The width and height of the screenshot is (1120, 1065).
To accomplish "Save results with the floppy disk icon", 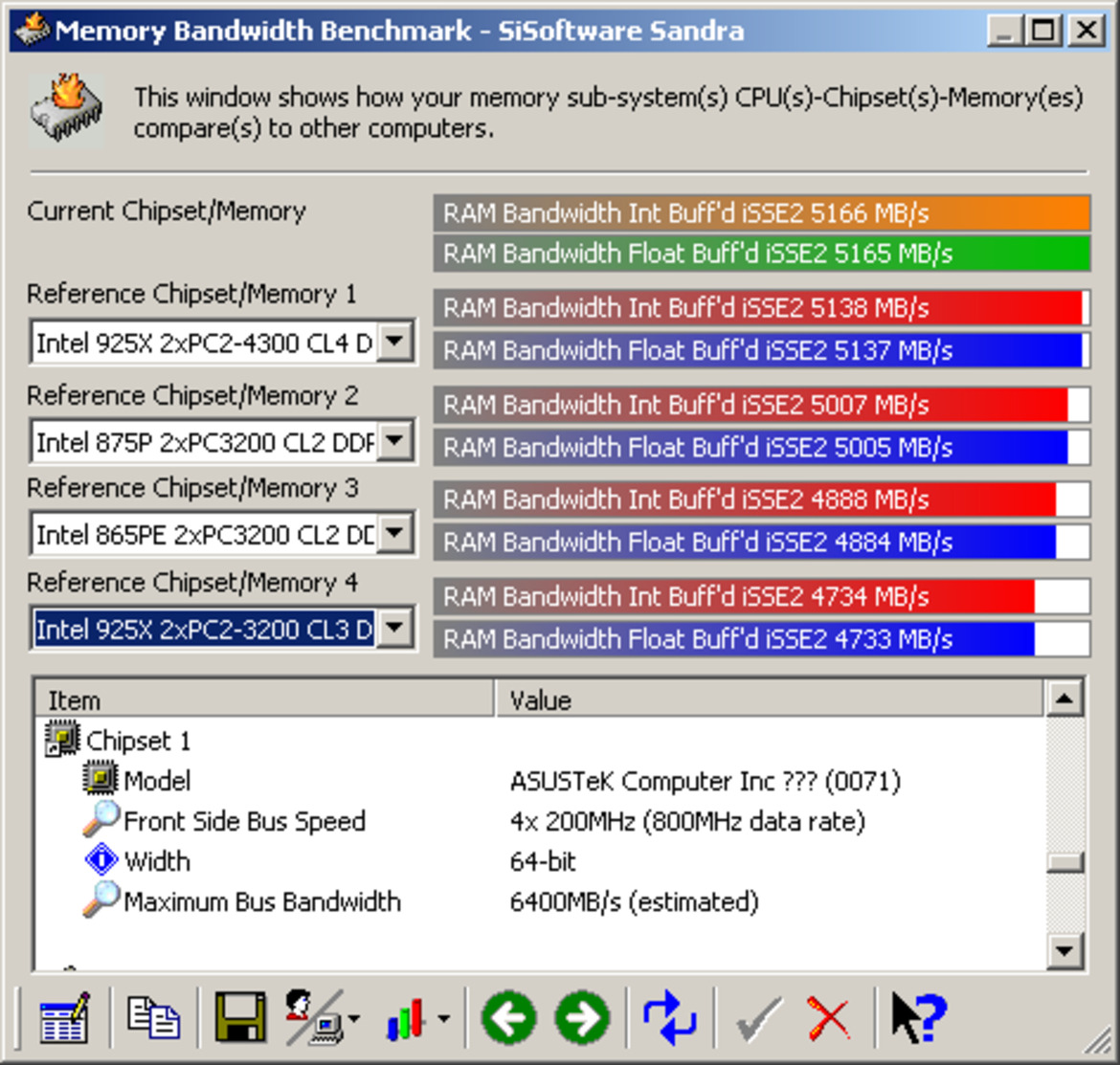I will (240, 1017).
